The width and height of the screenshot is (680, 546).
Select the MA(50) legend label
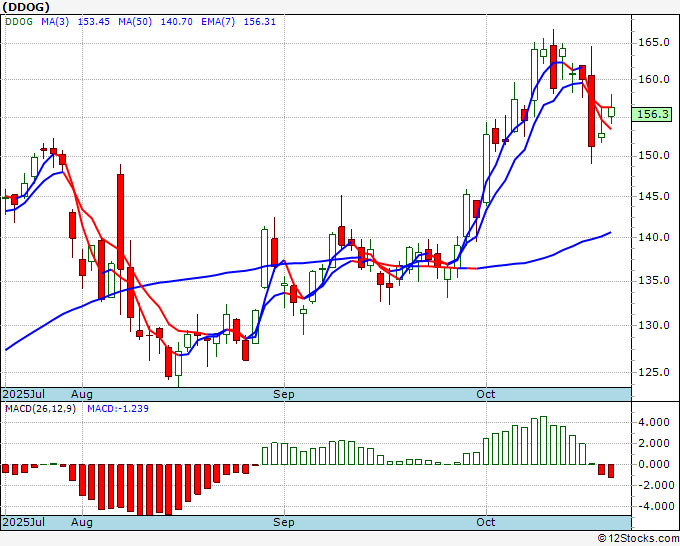click(135, 22)
